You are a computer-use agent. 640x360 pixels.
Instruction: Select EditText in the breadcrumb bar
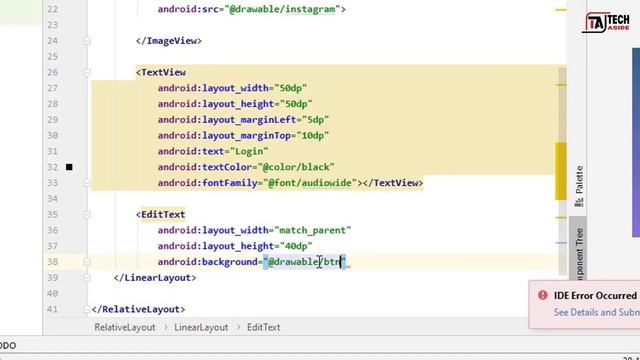pos(264,327)
